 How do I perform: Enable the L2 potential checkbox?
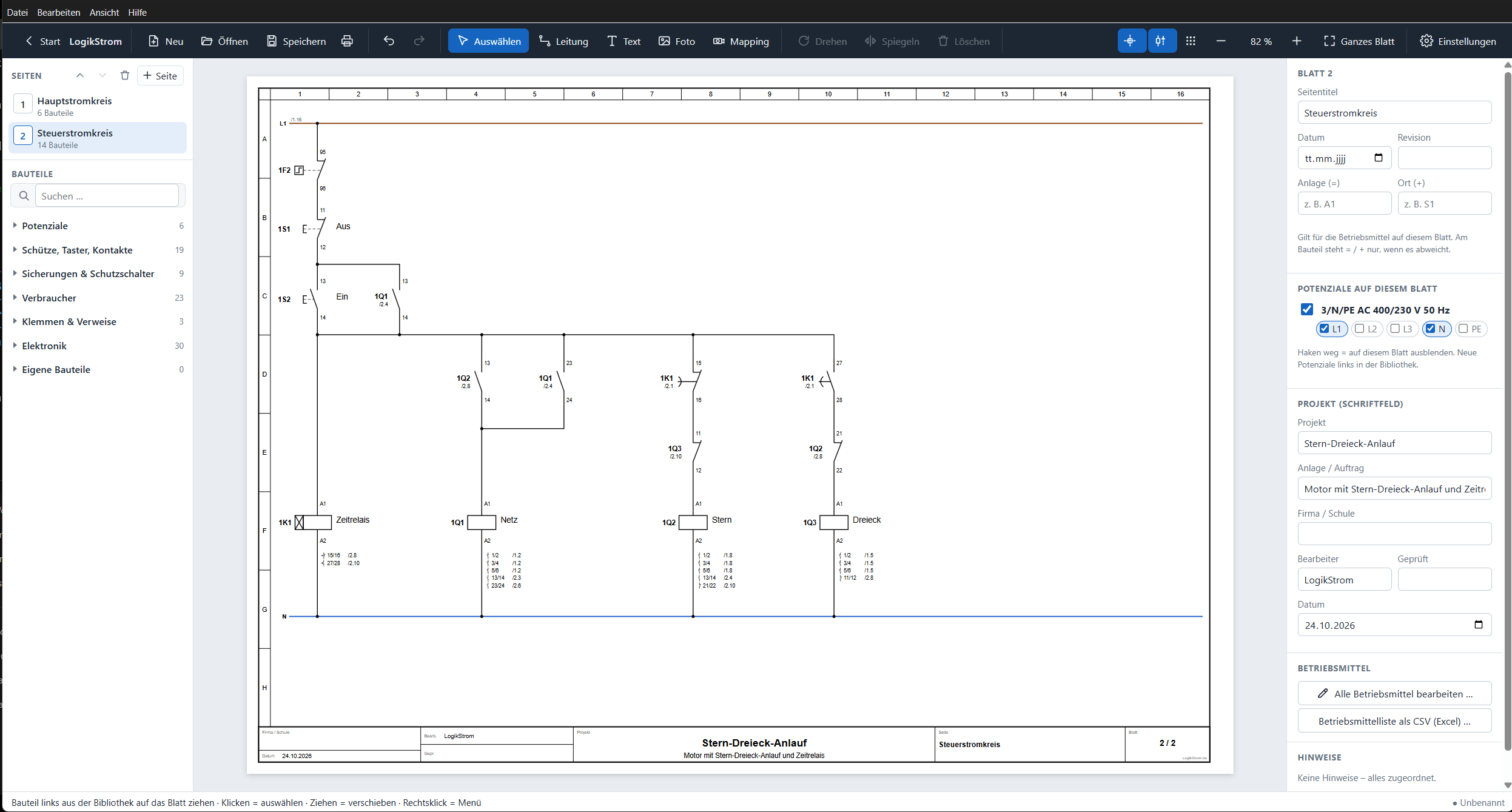(1360, 329)
